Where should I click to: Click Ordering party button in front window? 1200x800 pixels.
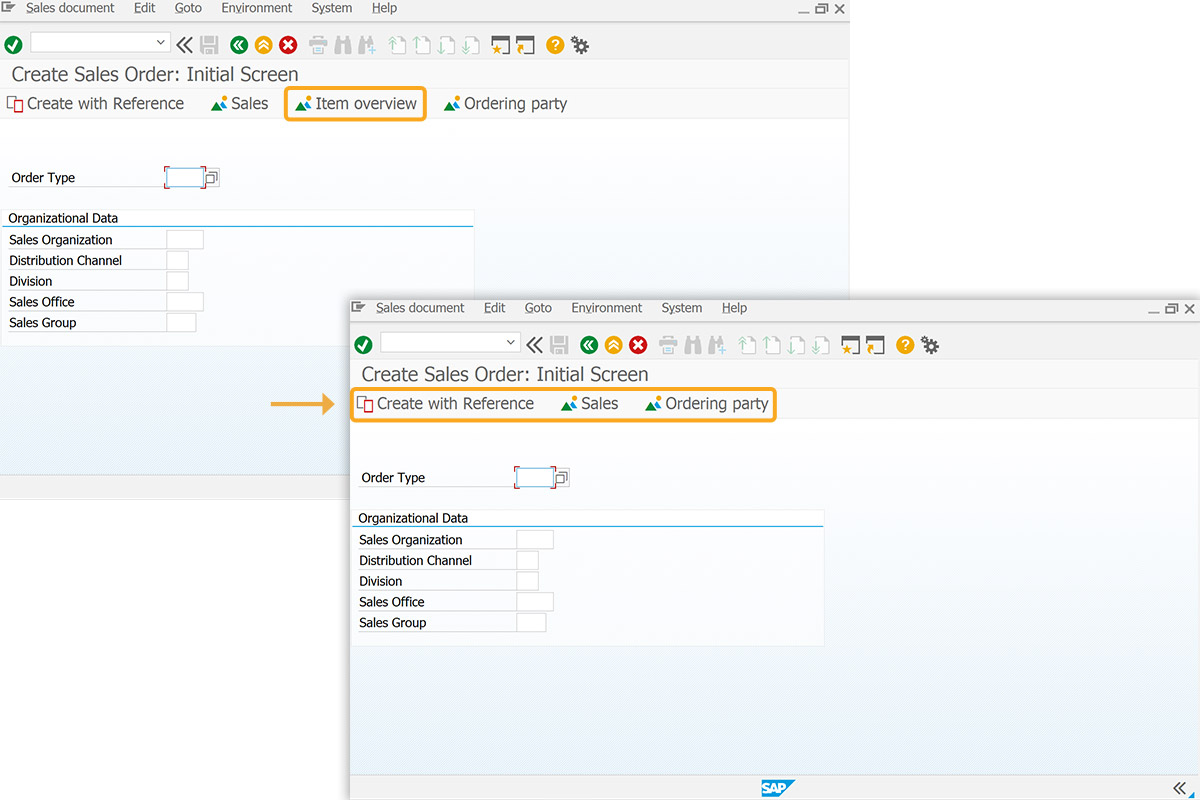coord(707,404)
